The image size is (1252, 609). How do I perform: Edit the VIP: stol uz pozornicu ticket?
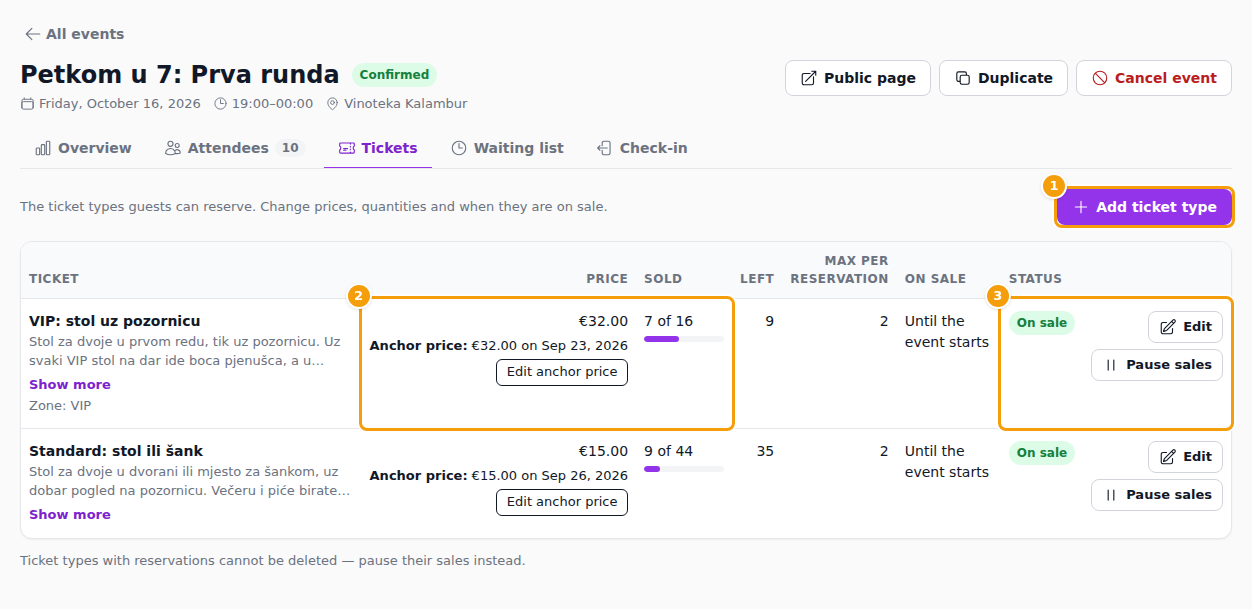[x=1185, y=327]
